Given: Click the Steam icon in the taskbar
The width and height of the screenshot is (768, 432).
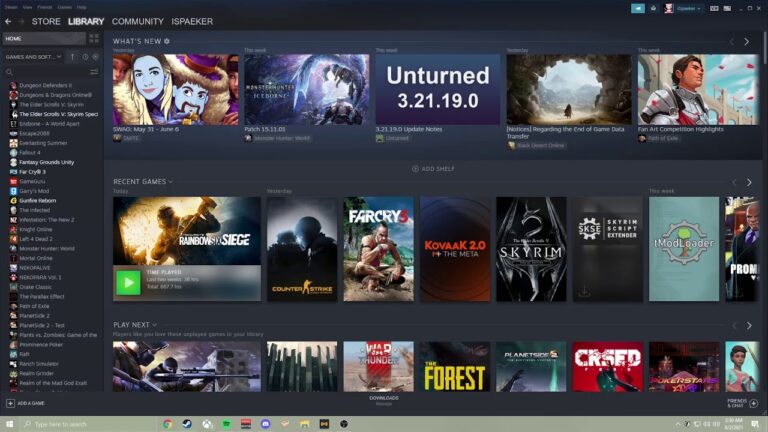Looking at the screenshot, I should (187, 424).
